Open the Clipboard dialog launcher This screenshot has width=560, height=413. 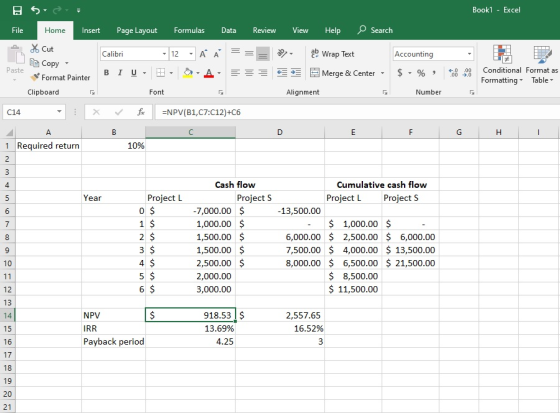[92, 92]
